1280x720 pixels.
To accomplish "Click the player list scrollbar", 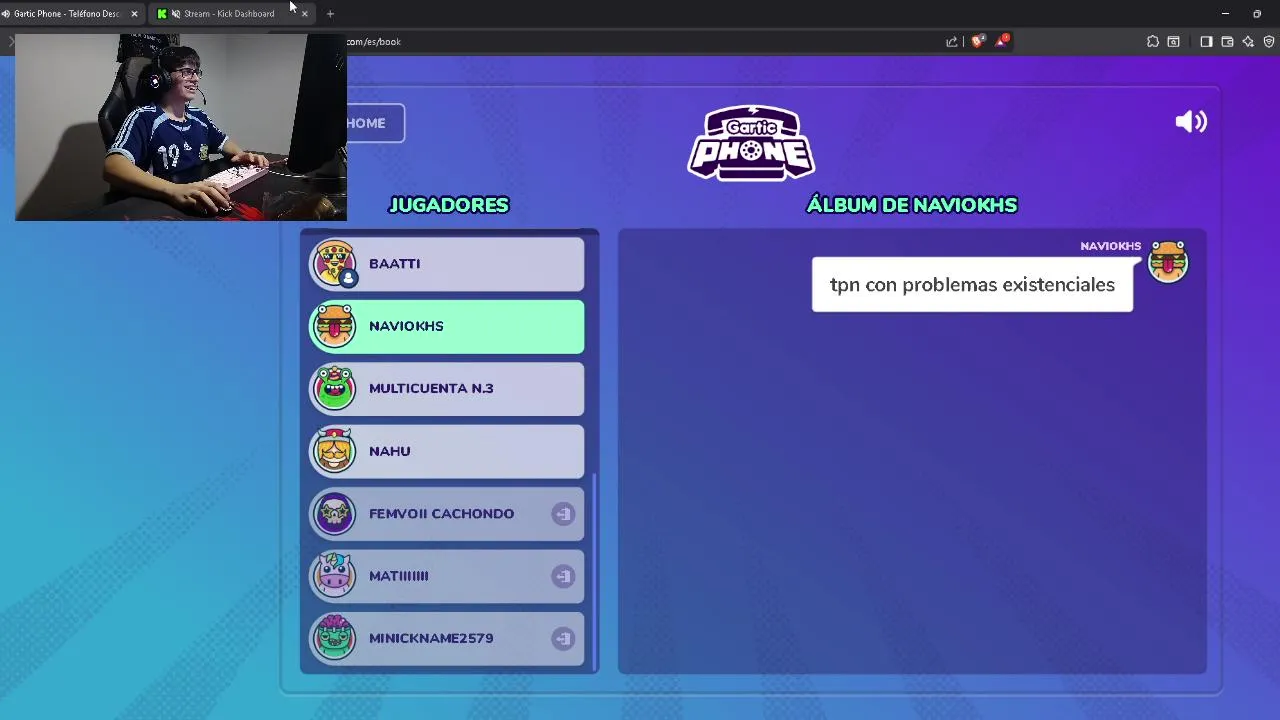I will pos(596,572).
